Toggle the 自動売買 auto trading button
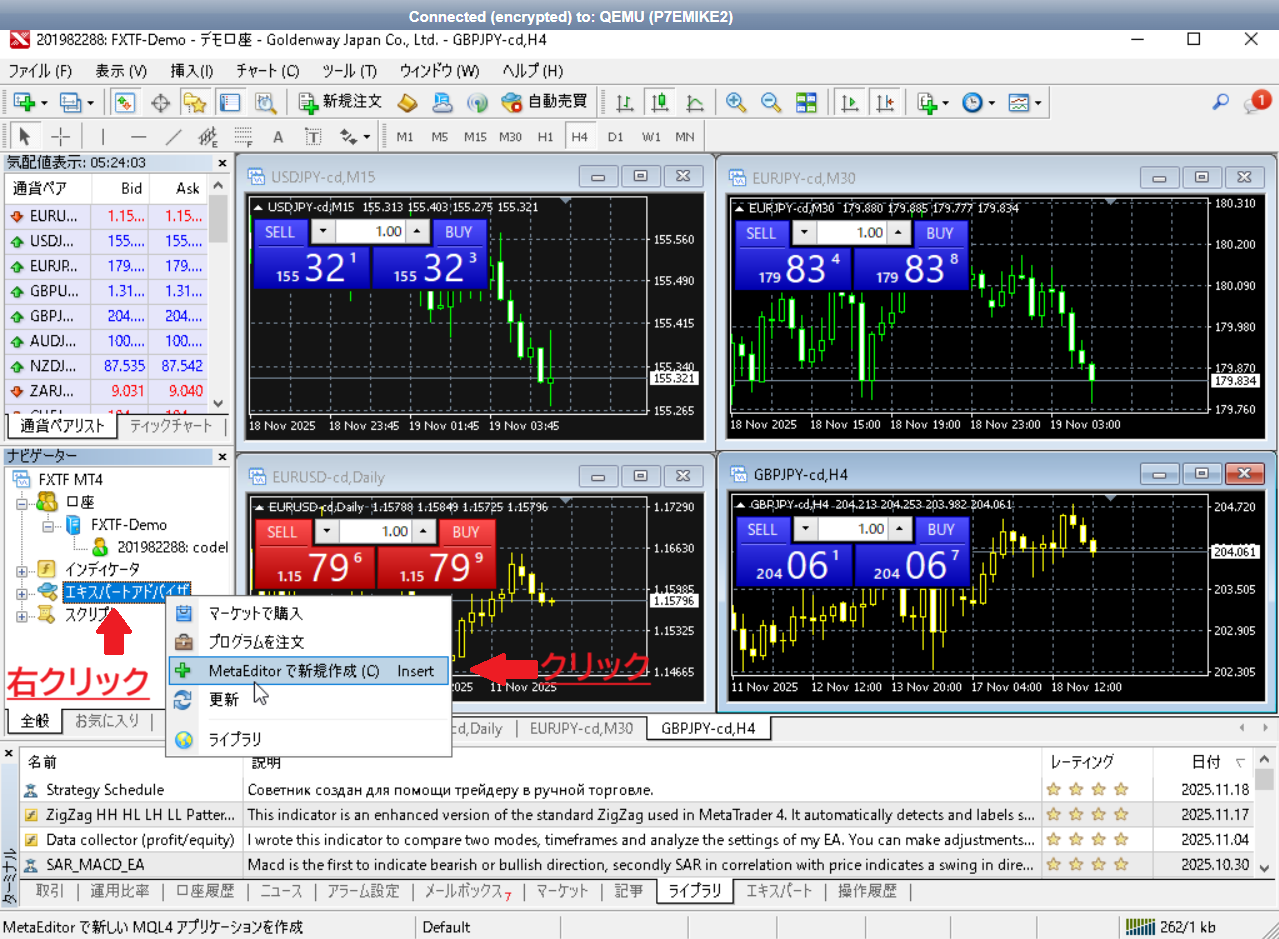The height and width of the screenshot is (939, 1279). 546,102
